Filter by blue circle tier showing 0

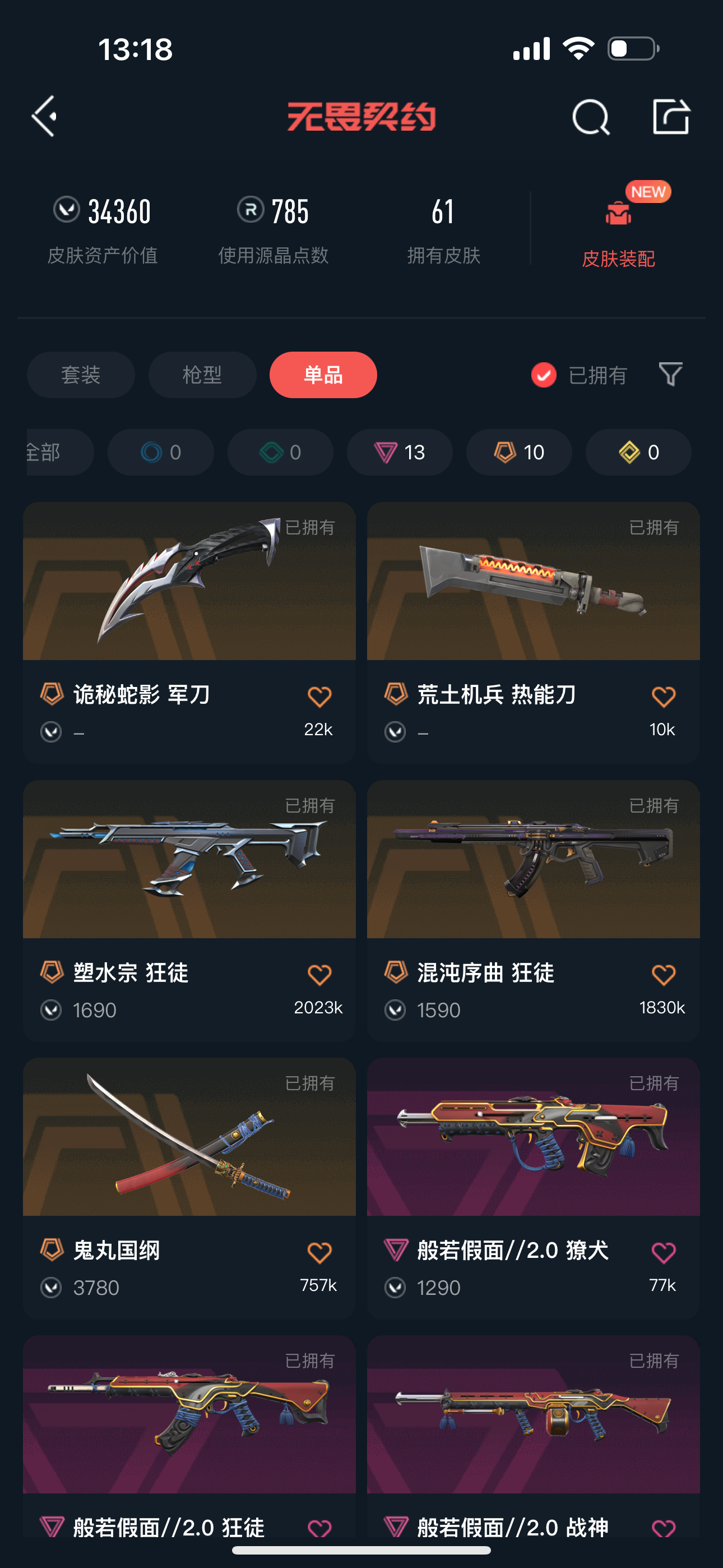(x=161, y=452)
